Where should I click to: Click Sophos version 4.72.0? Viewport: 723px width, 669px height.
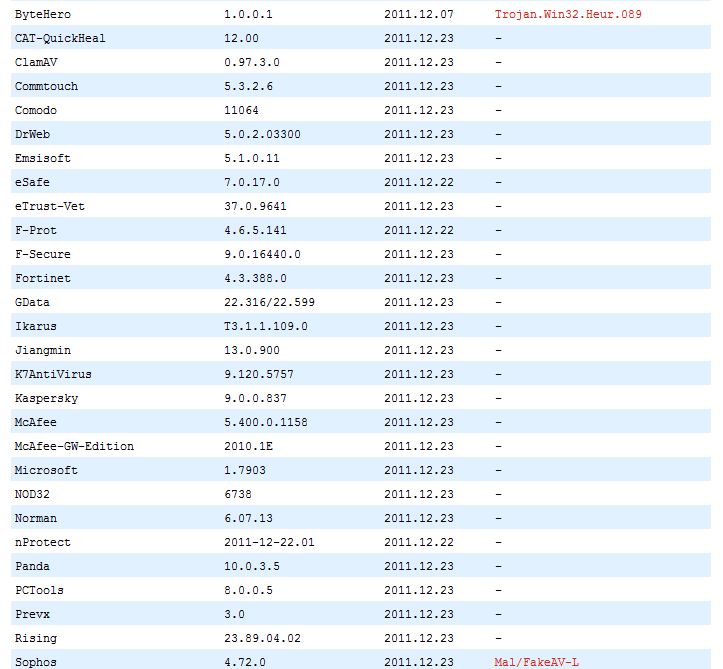click(245, 662)
